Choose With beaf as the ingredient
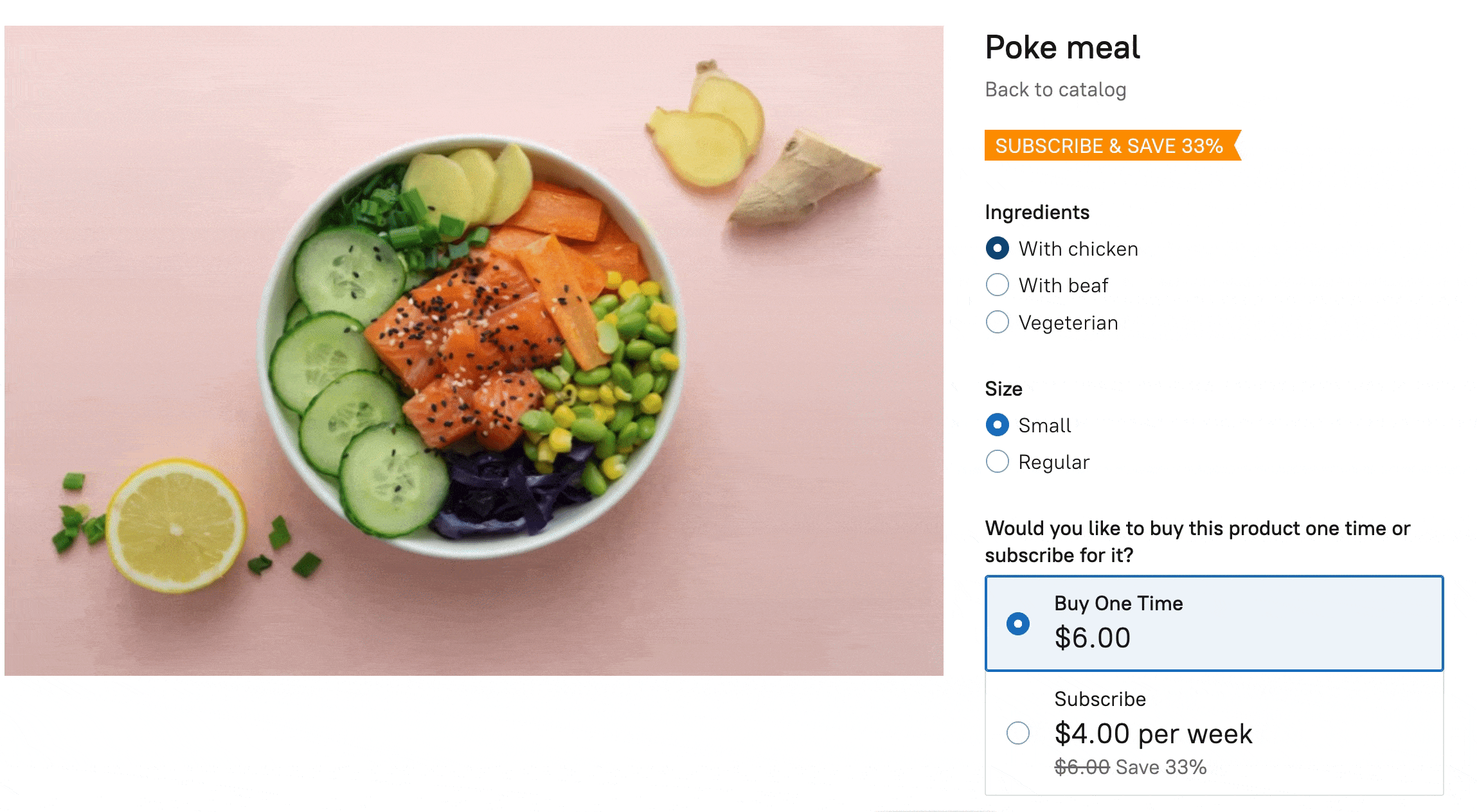Image resolution: width=1477 pixels, height=812 pixels. [997, 285]
